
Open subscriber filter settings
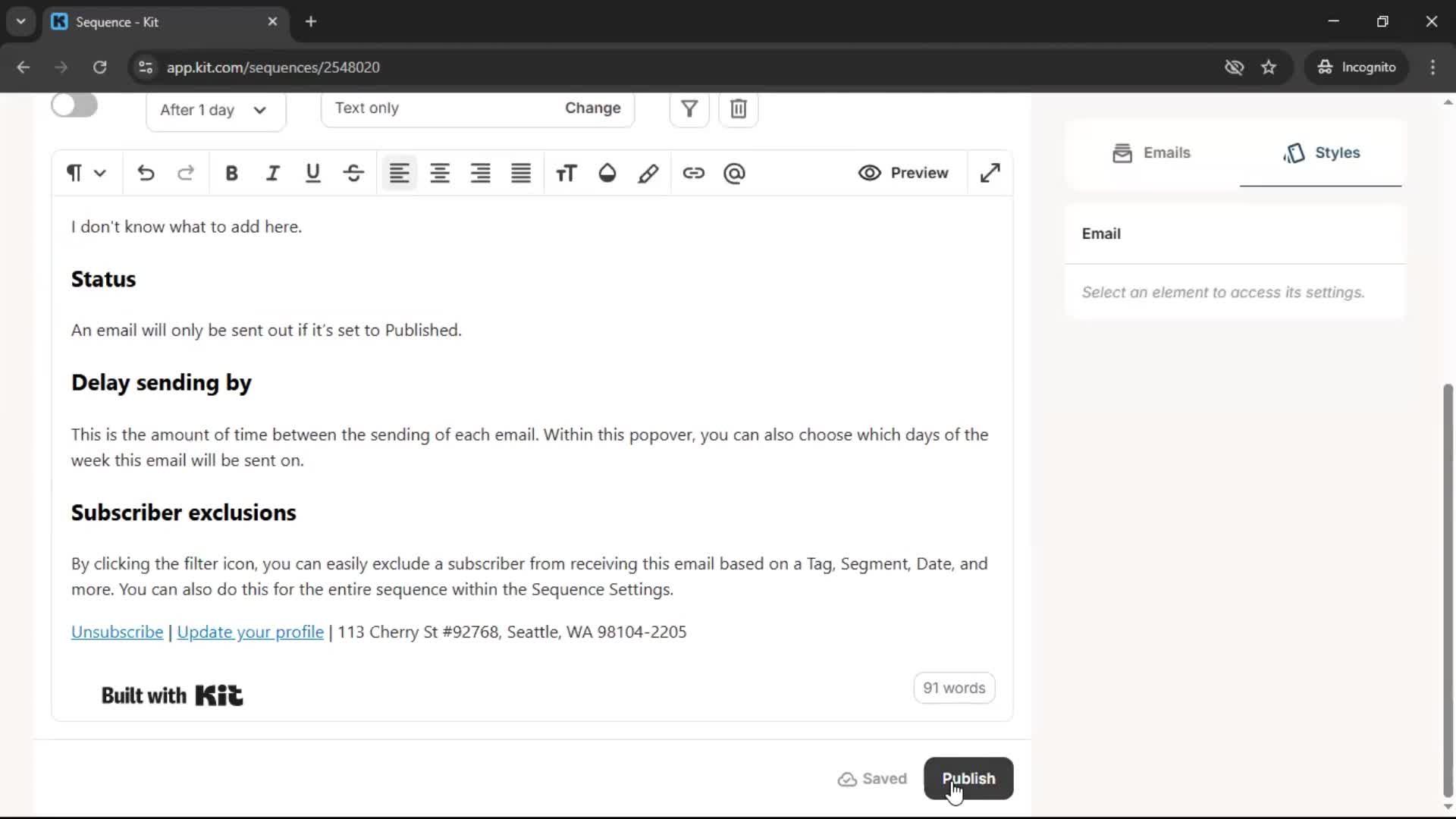[689, 109]
